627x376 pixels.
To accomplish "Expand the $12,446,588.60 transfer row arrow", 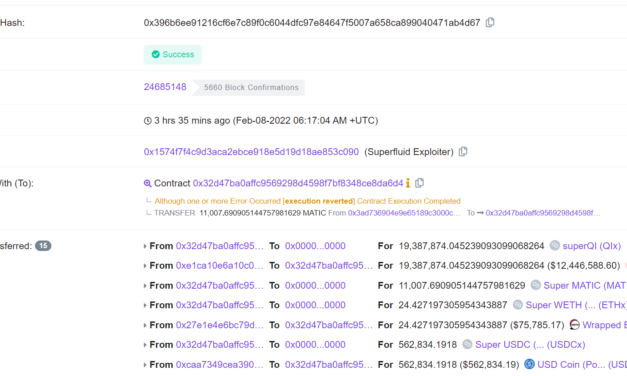I will 145,266.
